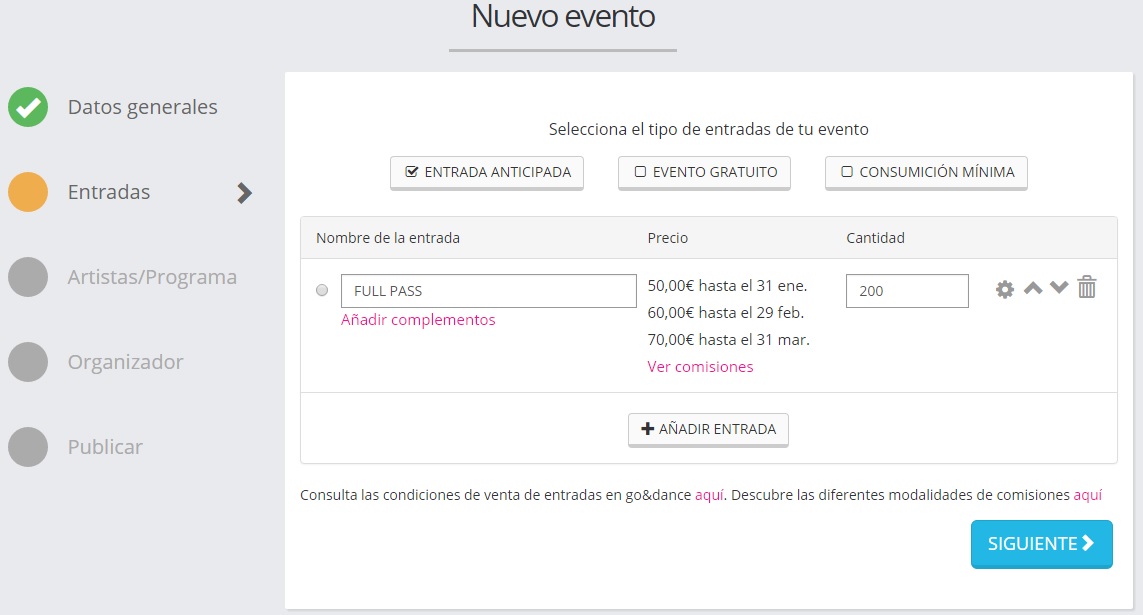
Task: Move FULL PASS ticket up with arrow
Action: 1033,289
